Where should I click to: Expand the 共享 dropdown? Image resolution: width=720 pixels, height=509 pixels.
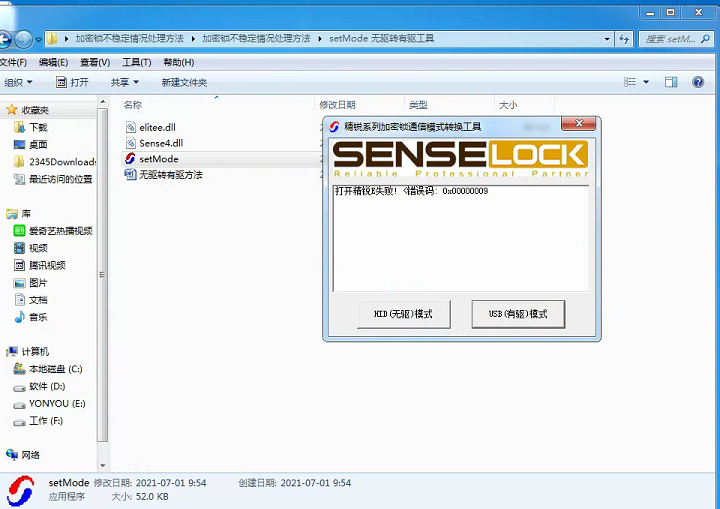124,82
